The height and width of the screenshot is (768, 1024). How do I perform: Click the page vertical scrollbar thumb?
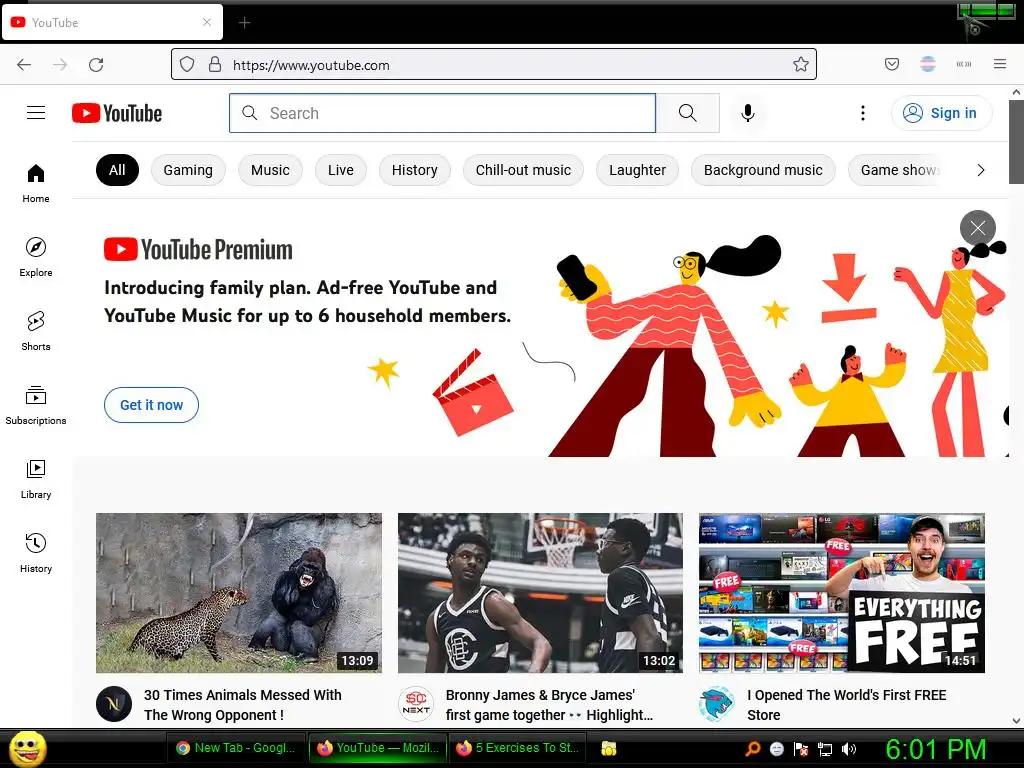[1016, 142]
